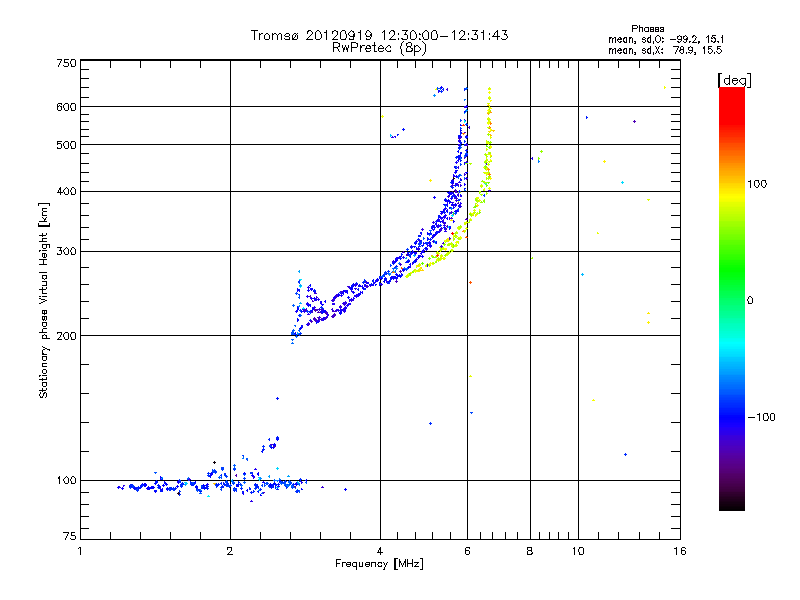This screenshot has height=600, width=800.
Task: Click the "Frequency [MHz]" axis label
Action: [379, 564]
